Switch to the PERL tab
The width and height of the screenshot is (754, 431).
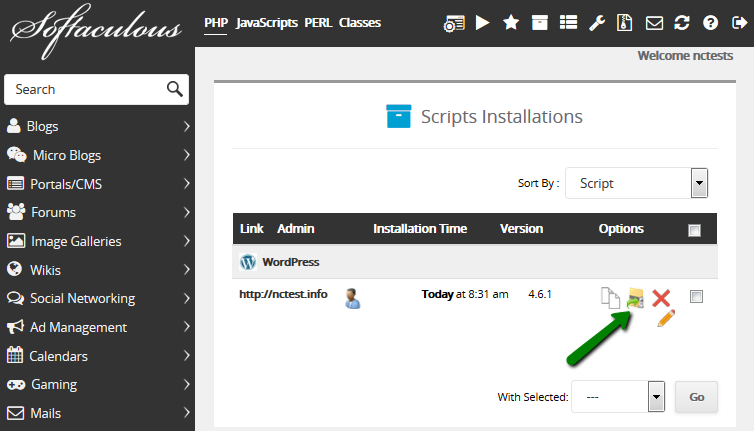[x=318, y=22]
